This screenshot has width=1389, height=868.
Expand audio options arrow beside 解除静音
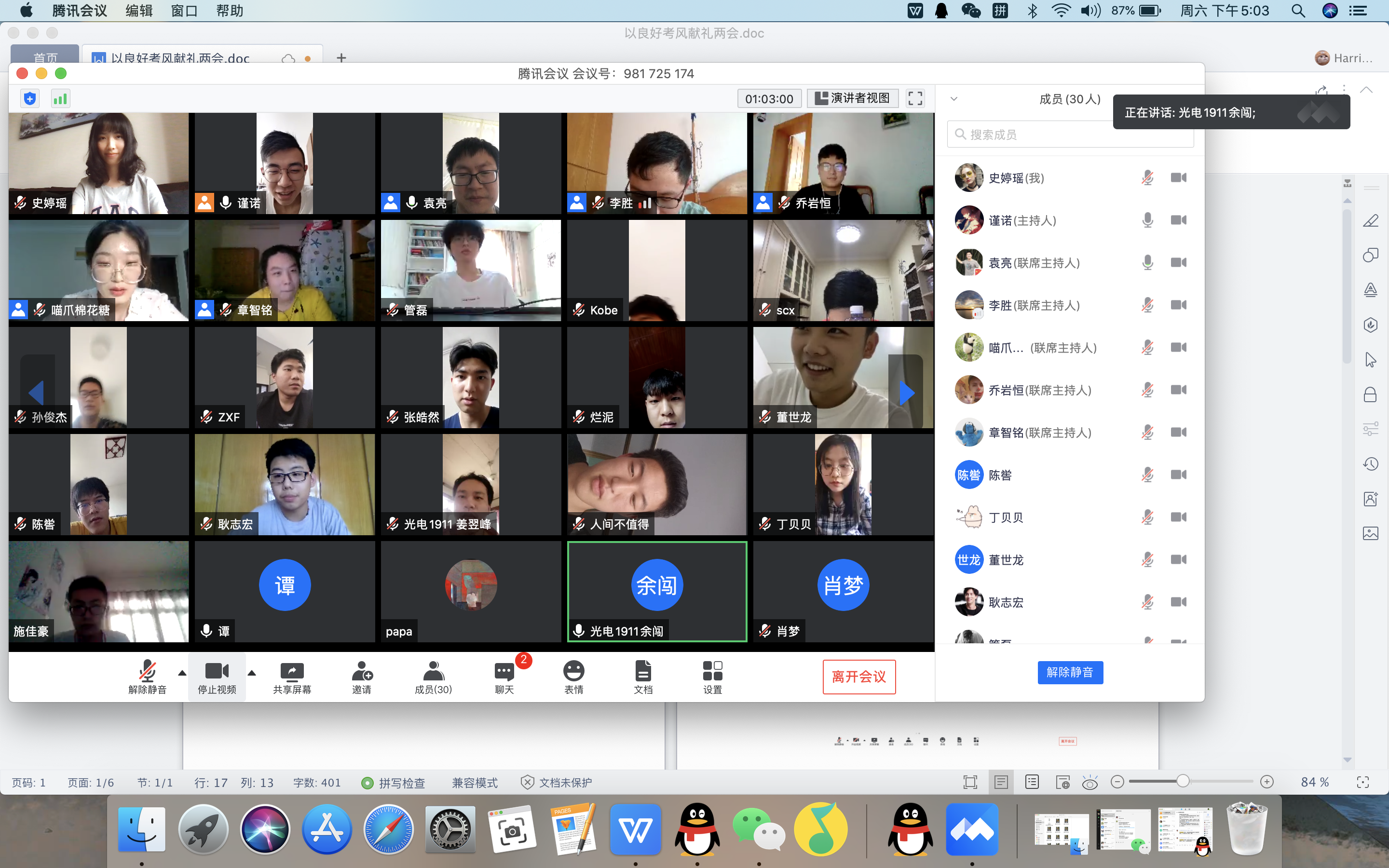182,673
